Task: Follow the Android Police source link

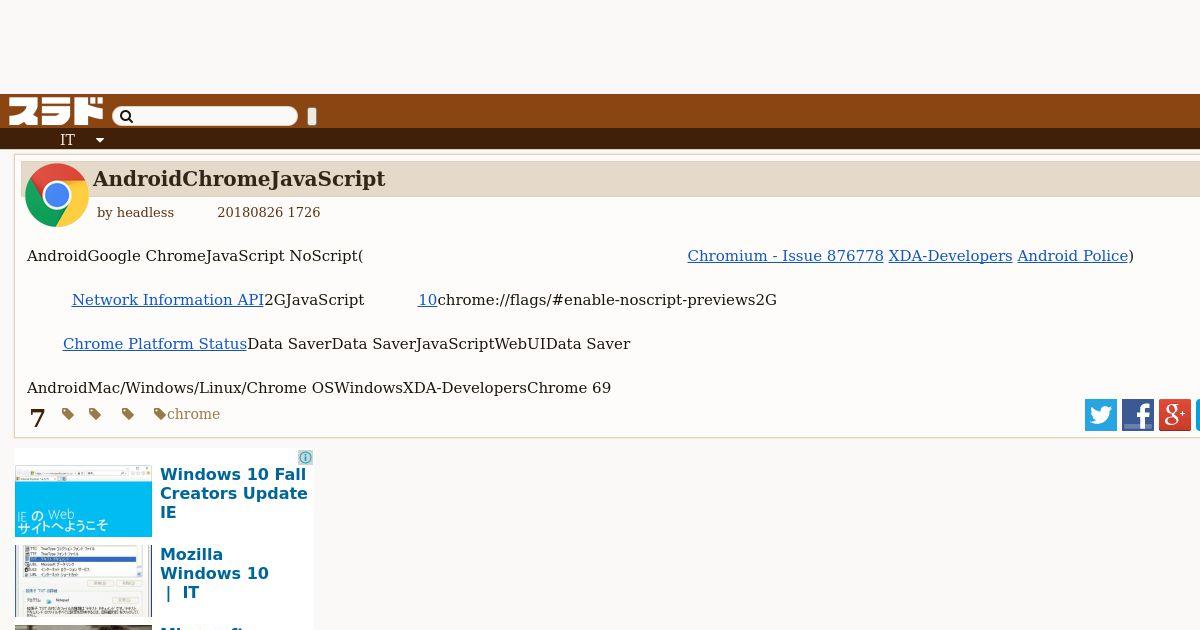Action: [x=1073, y=256]
